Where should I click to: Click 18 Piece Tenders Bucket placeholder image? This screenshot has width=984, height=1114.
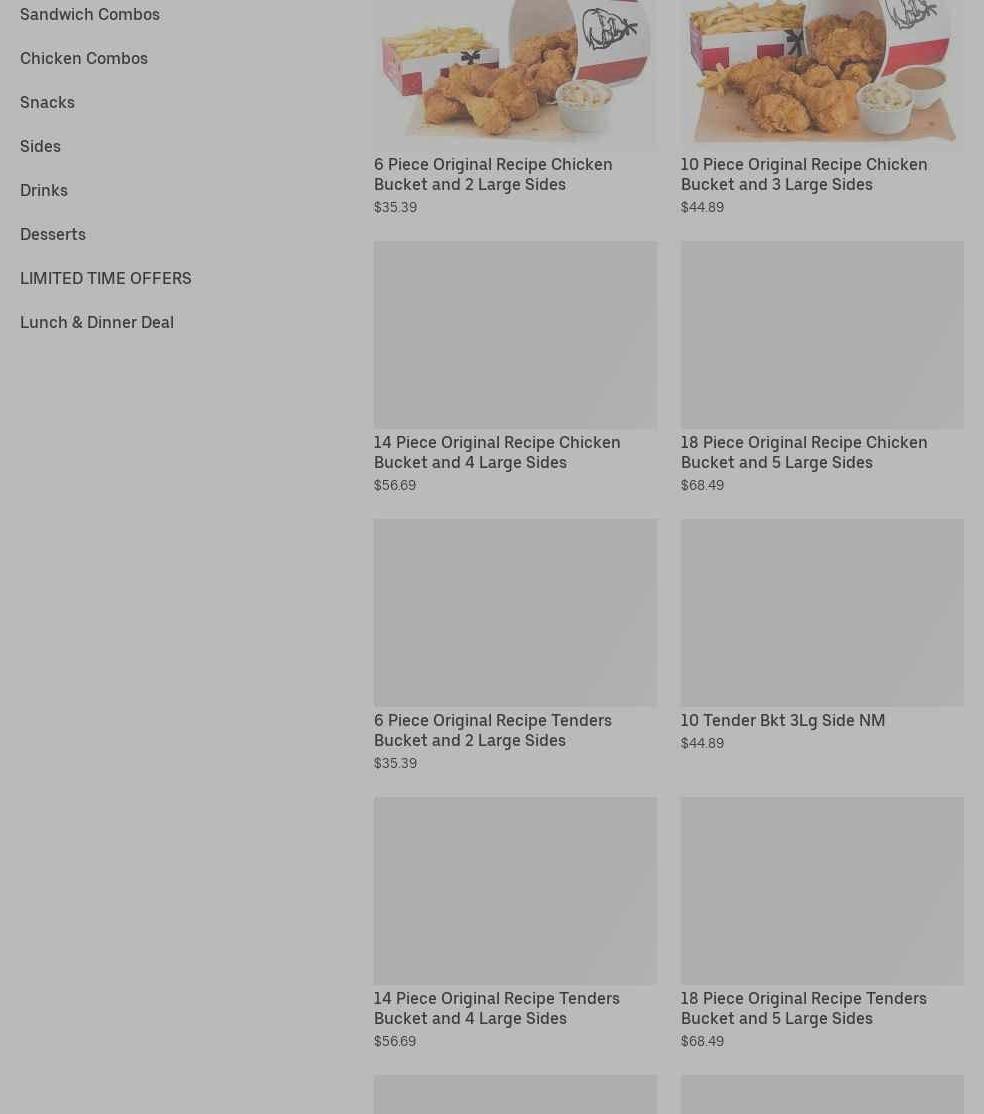tap(822, 890)
